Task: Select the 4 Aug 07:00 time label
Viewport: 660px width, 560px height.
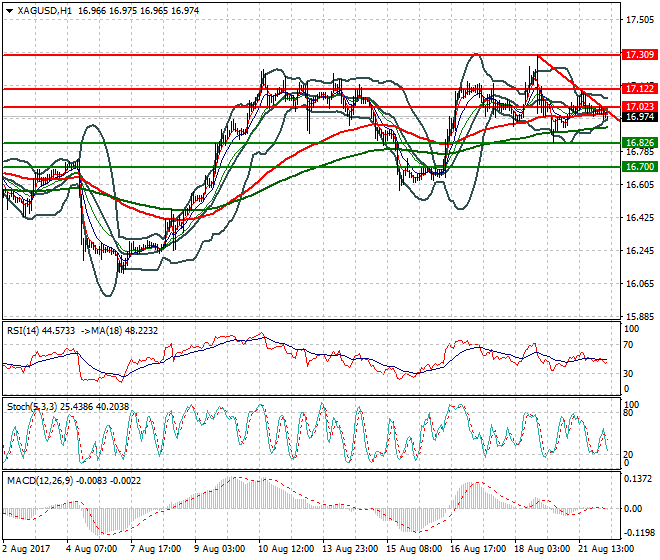Action: tap(92, 549)
